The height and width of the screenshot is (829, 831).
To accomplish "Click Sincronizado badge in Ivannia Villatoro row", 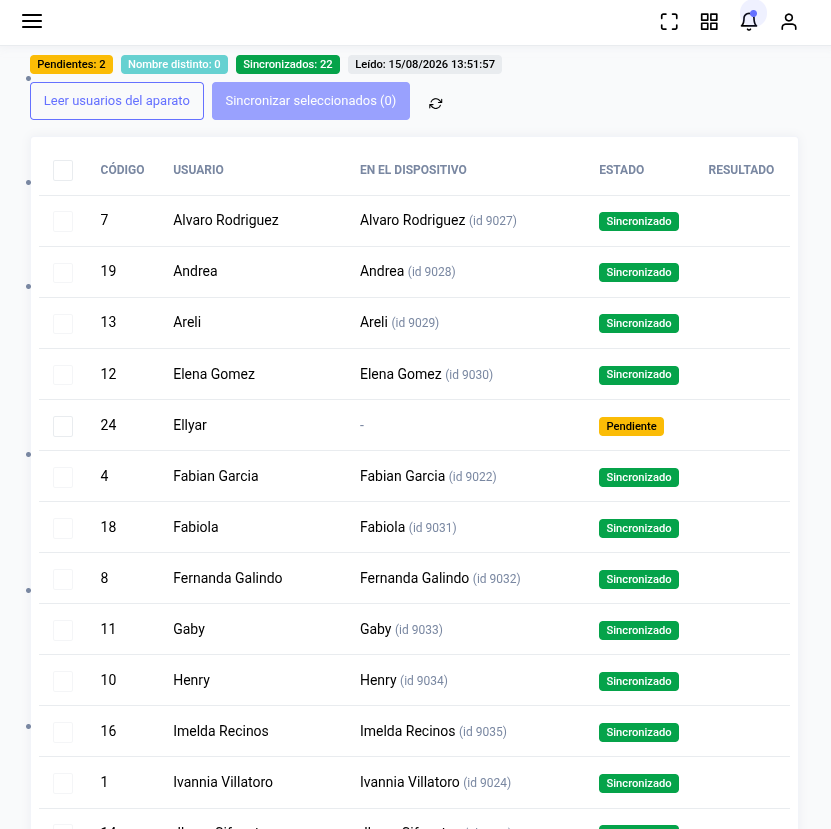I will [639, 783].
